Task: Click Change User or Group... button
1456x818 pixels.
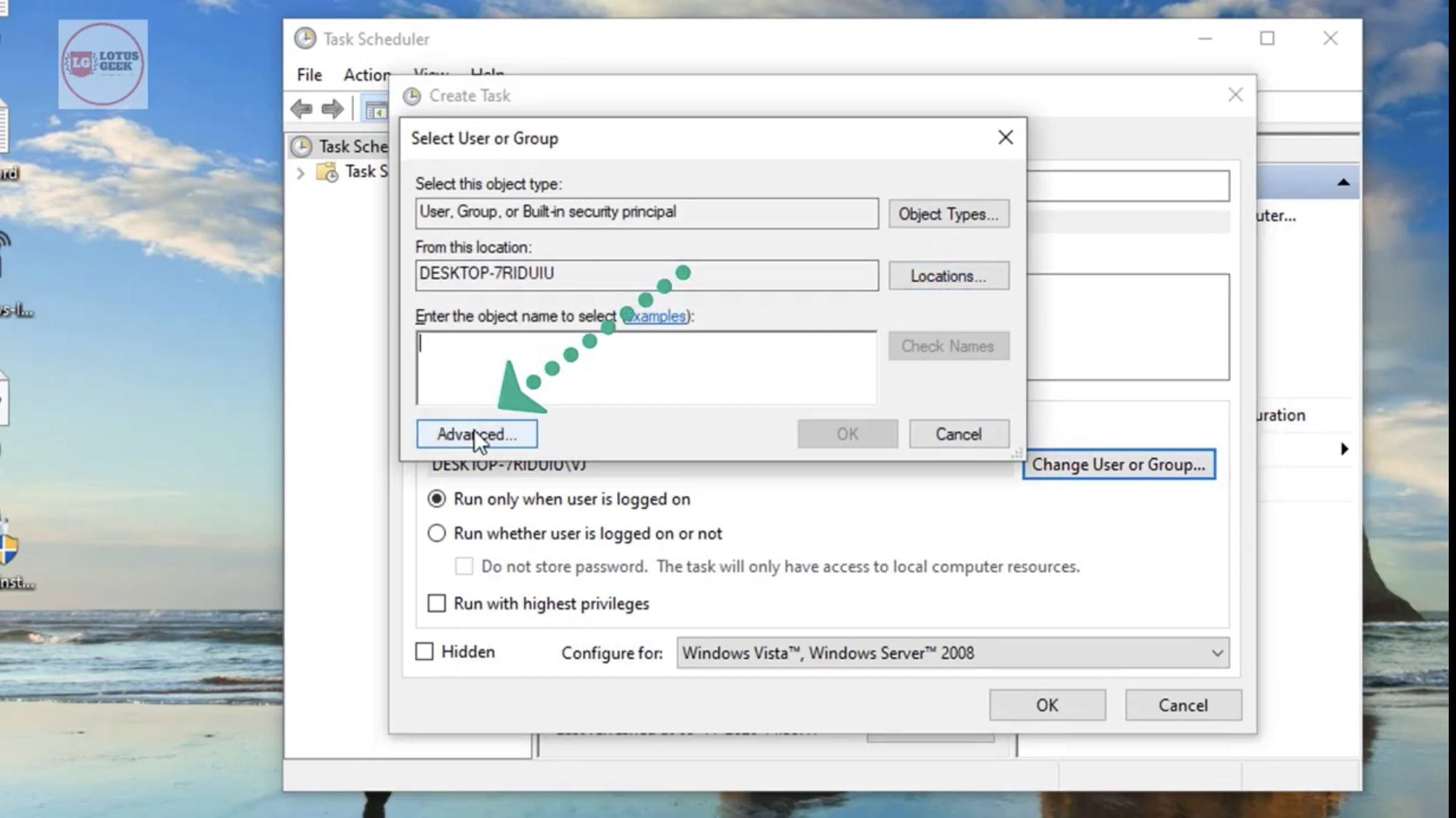Action: (1119, 465)
